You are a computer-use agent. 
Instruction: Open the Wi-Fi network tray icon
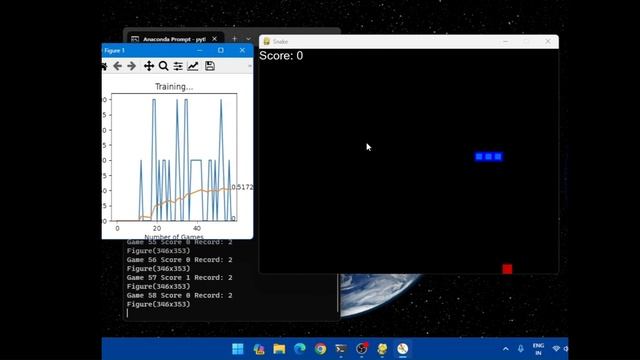coord(556,349)
